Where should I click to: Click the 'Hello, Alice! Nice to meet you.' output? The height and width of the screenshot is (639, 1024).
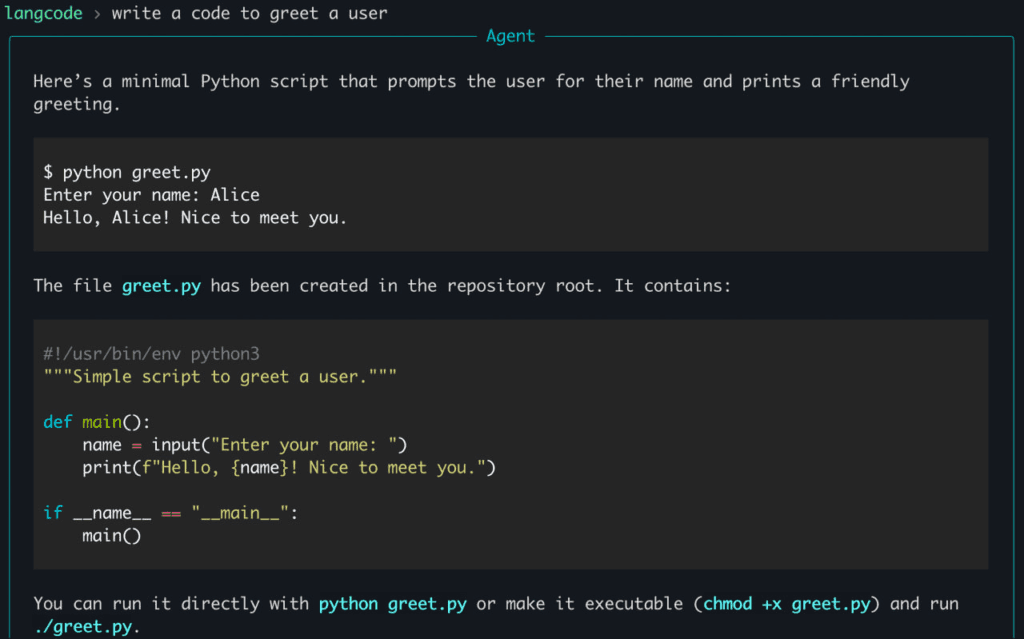coord(195,217)
